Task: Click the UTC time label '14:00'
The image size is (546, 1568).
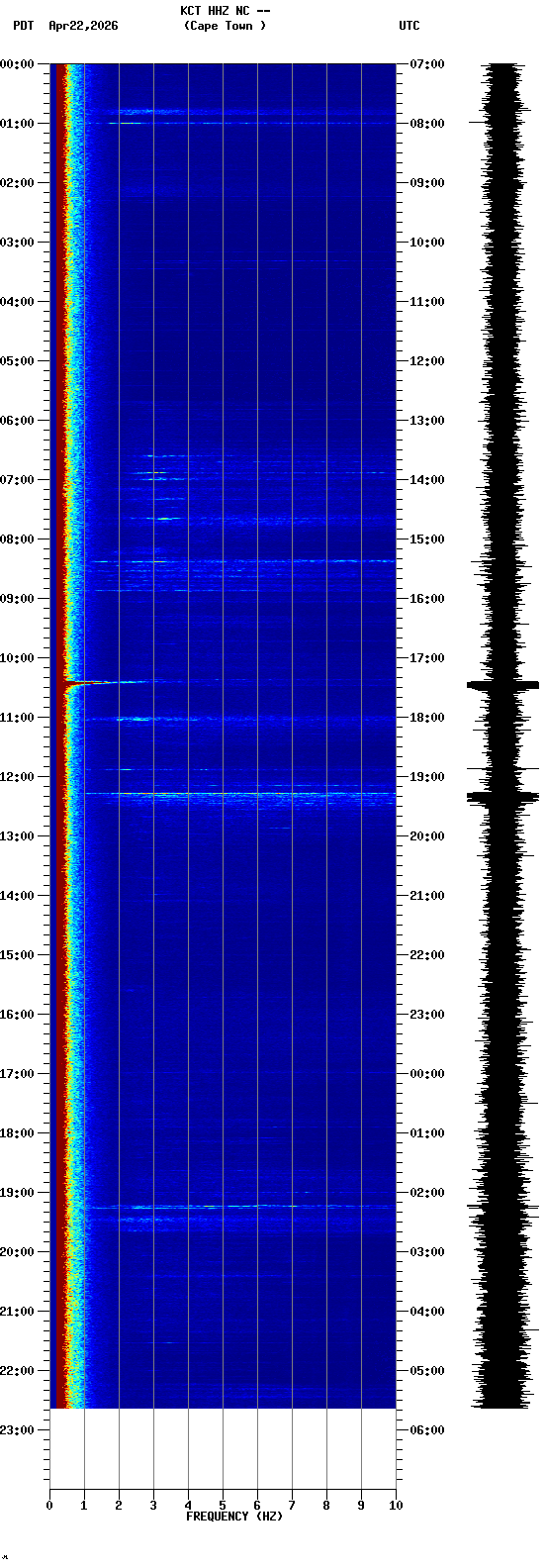Action: (x=427, y=480)
